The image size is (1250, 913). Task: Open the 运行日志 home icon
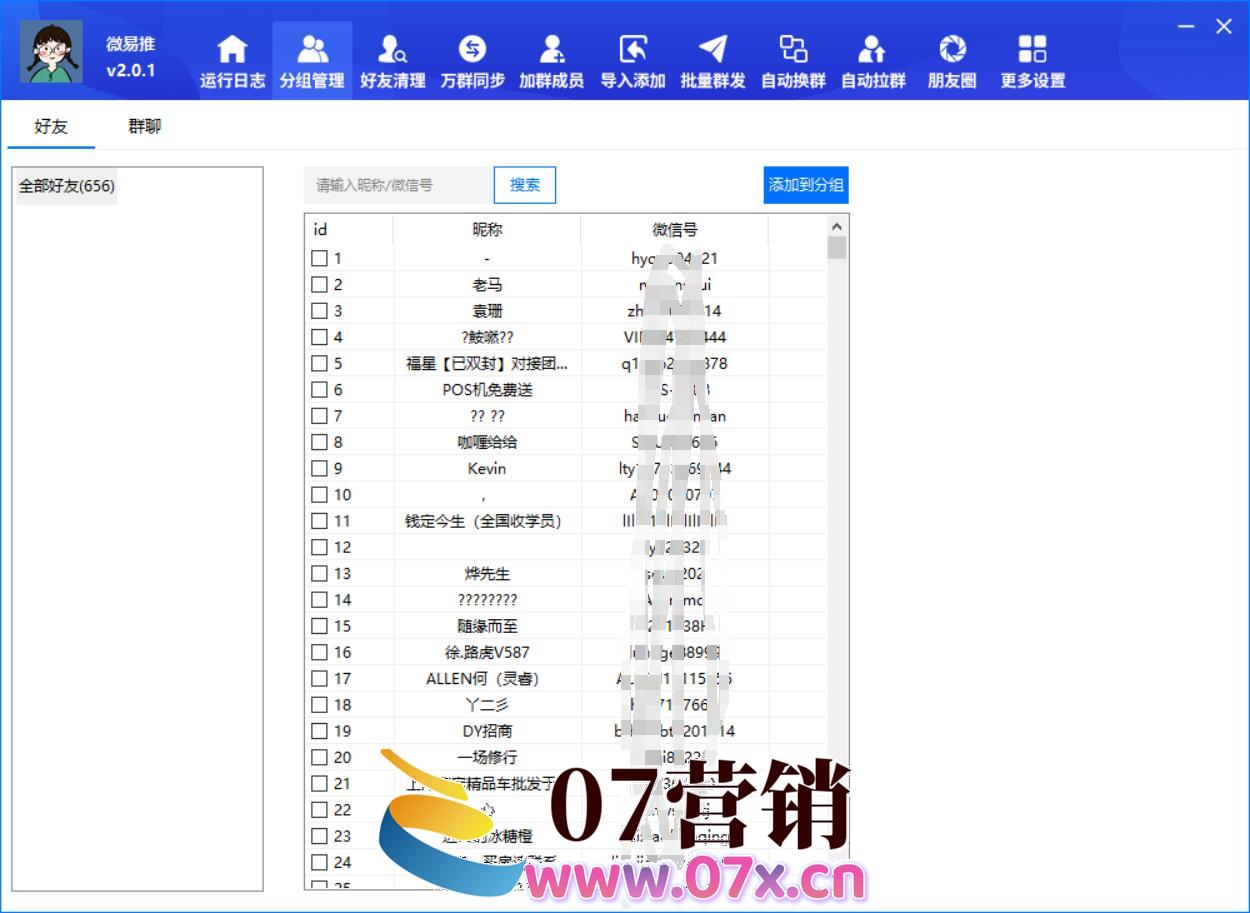(232, 61)
